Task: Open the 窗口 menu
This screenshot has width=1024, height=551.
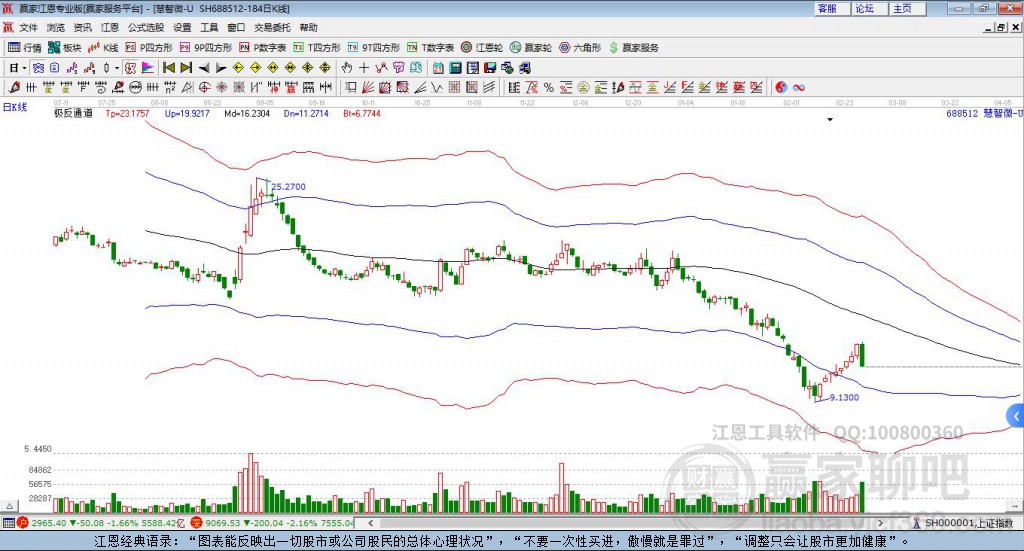Action: coord(236,27)
